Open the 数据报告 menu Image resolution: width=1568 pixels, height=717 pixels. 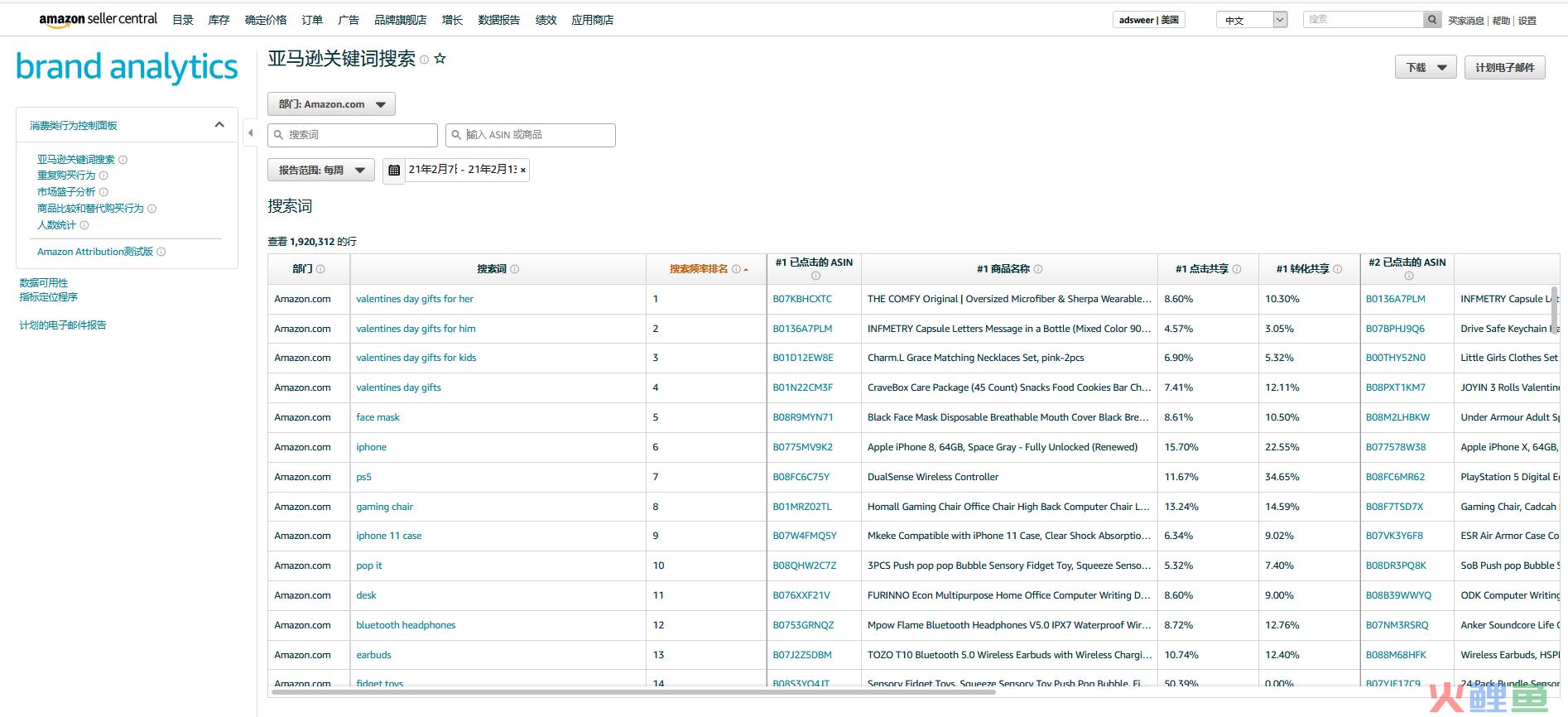tap(499, 20)
